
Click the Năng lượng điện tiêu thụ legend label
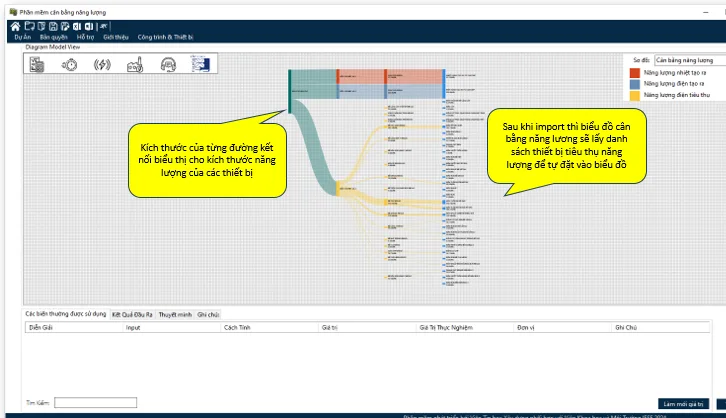(x=676, y=95)
